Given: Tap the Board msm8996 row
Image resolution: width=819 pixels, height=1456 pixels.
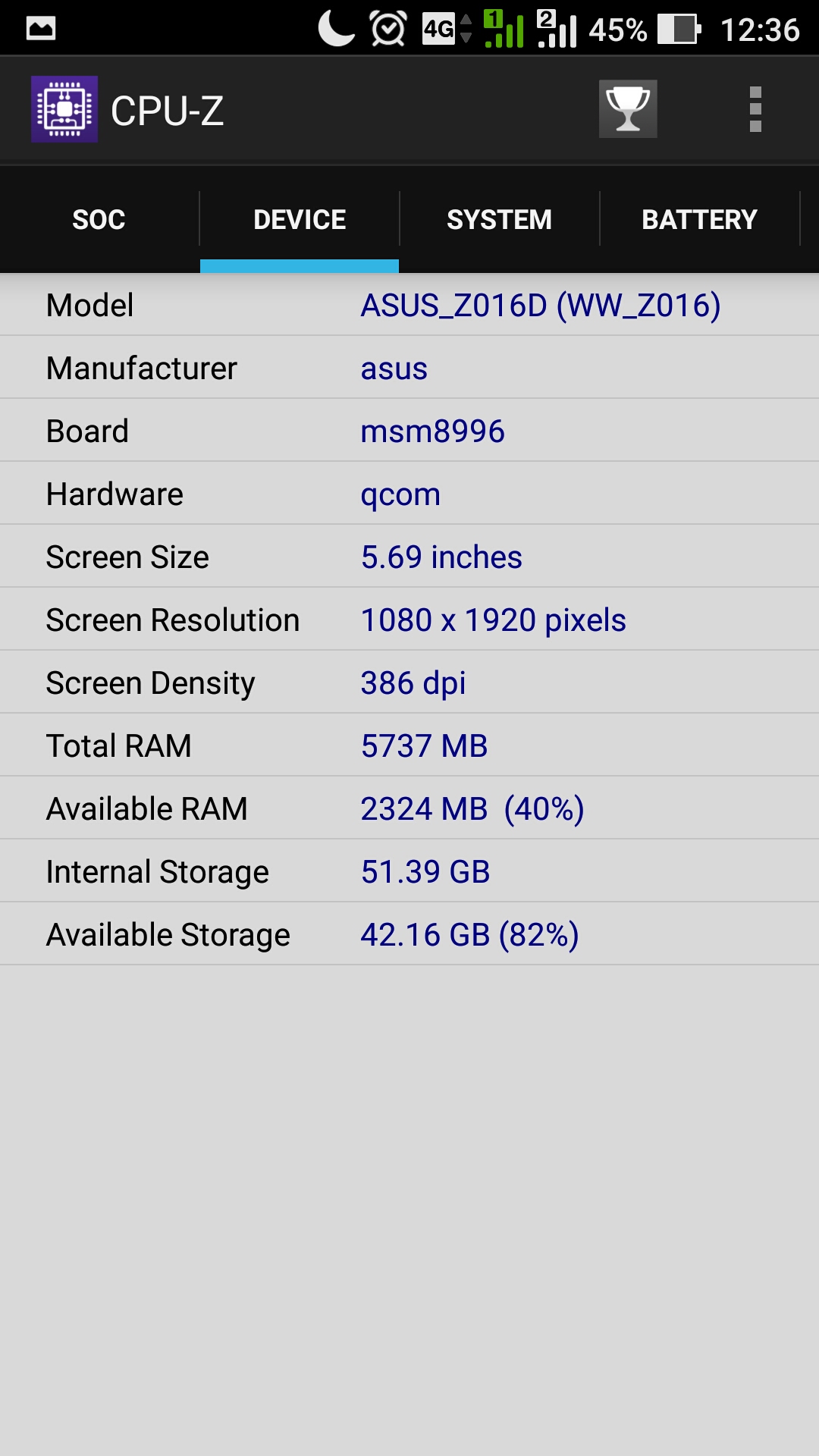Looking at the screenshot, I should click(x=409, y=431).
